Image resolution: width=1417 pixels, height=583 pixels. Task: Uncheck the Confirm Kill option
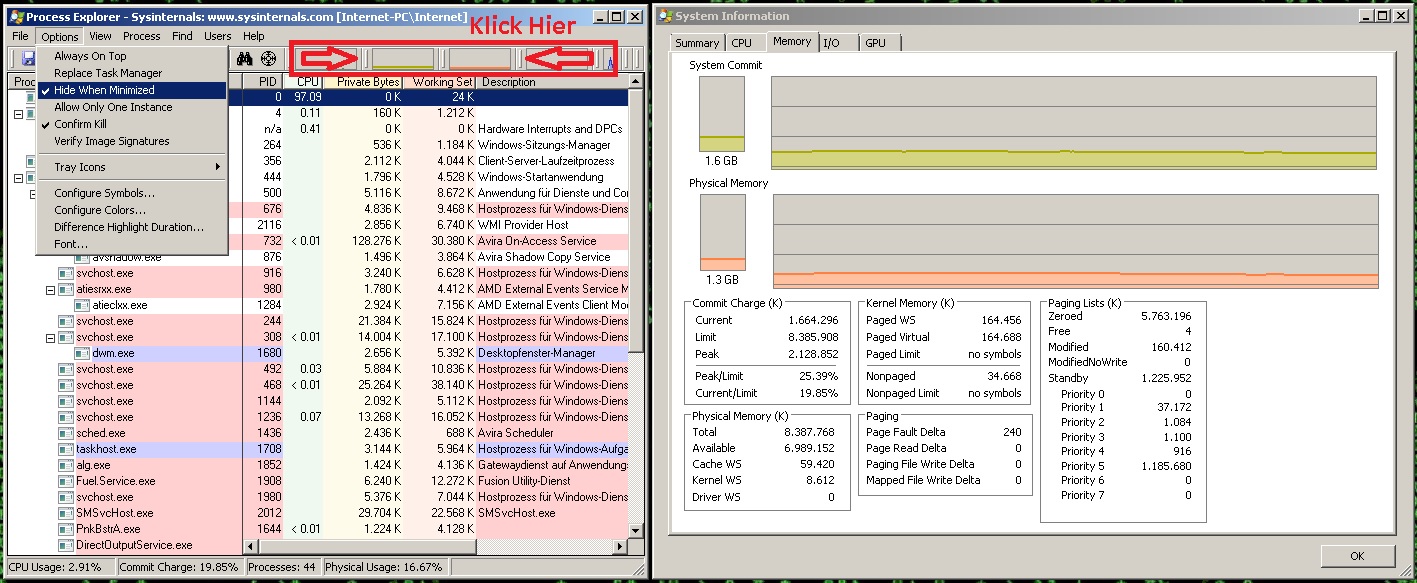131,124
